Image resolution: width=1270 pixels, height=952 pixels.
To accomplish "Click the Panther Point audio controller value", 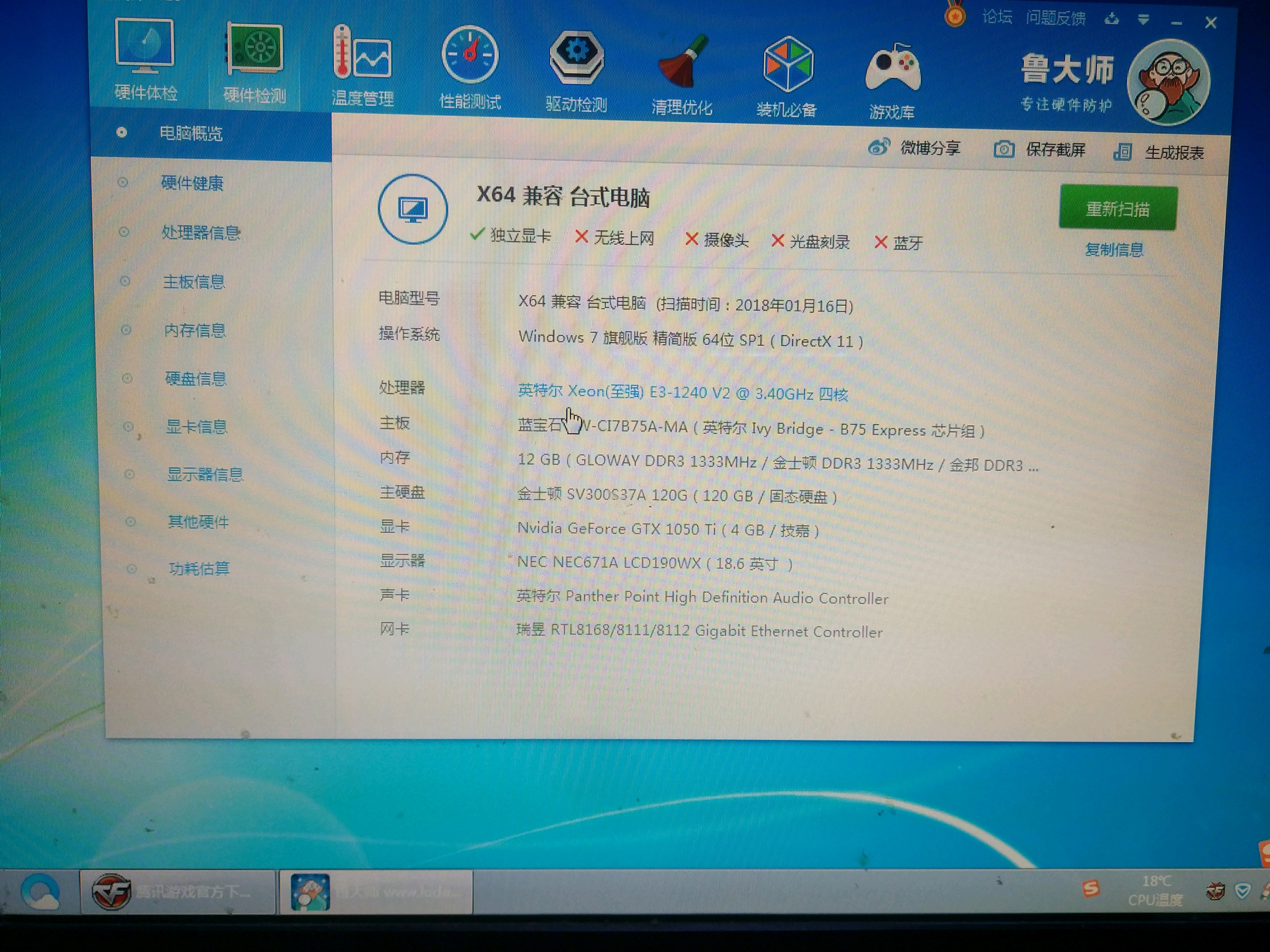I will tap(702, 597).
